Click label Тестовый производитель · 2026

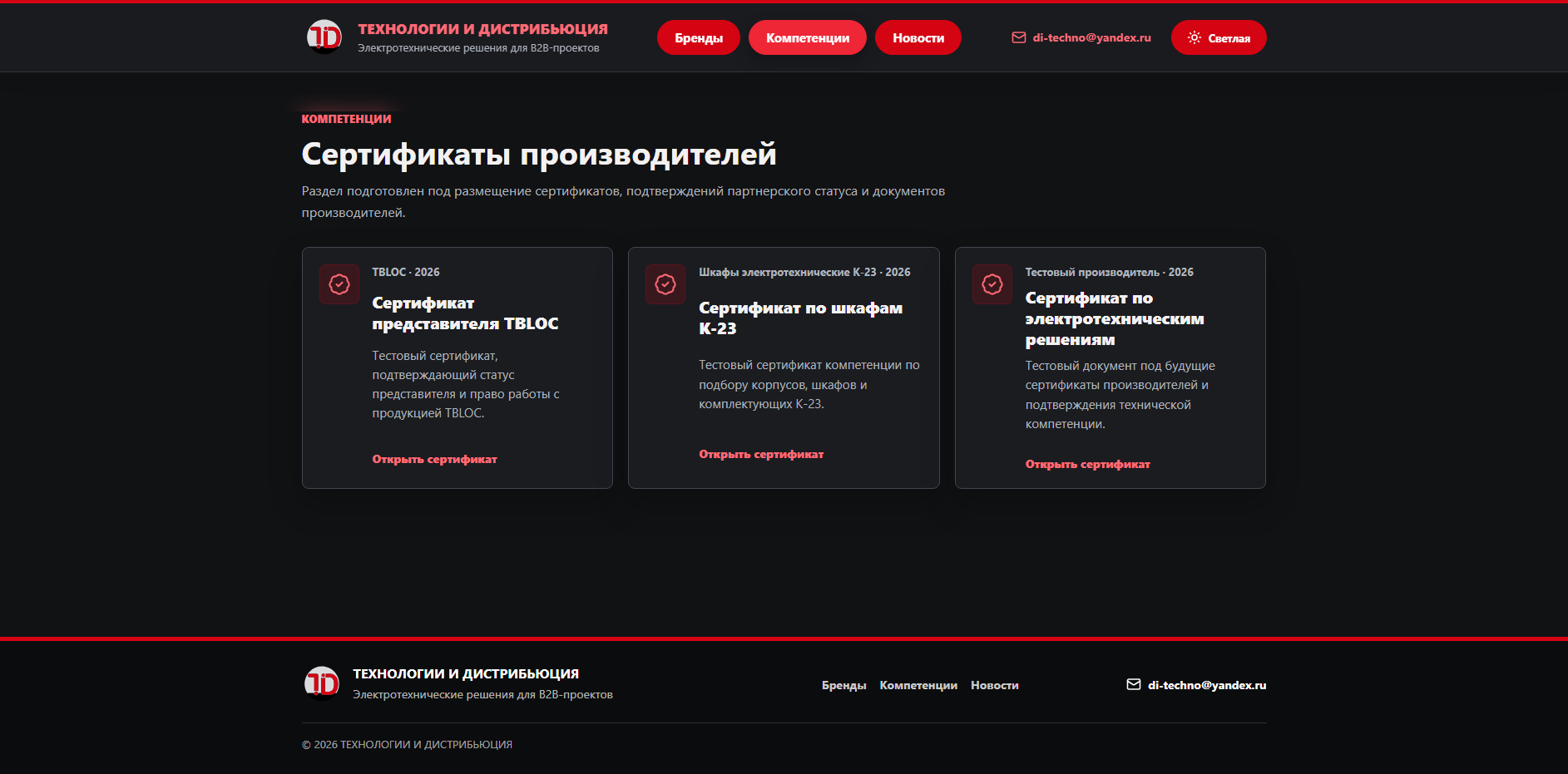pyautogui.click(x=1109, y=272)
